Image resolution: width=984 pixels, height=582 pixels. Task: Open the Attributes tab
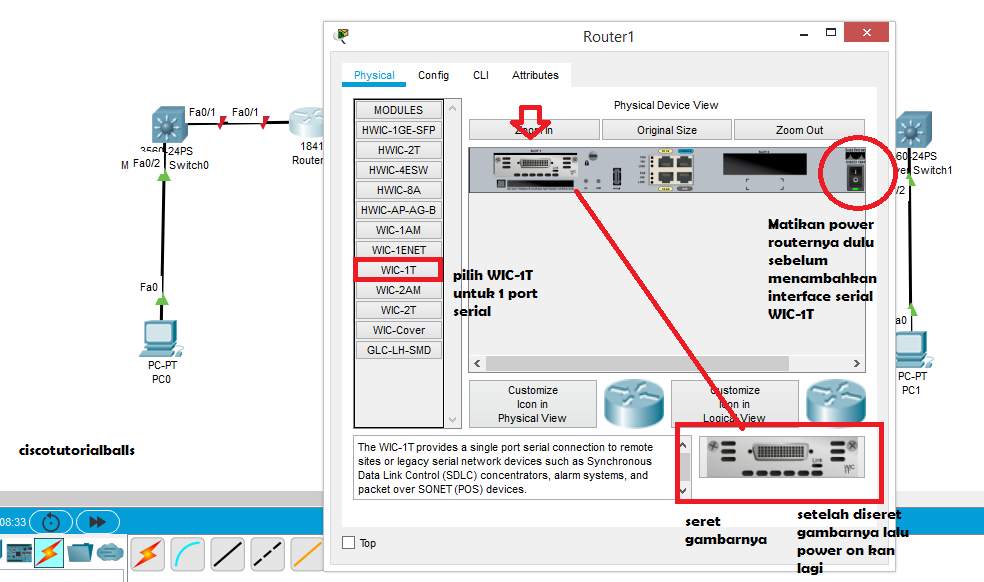point(535,74)
